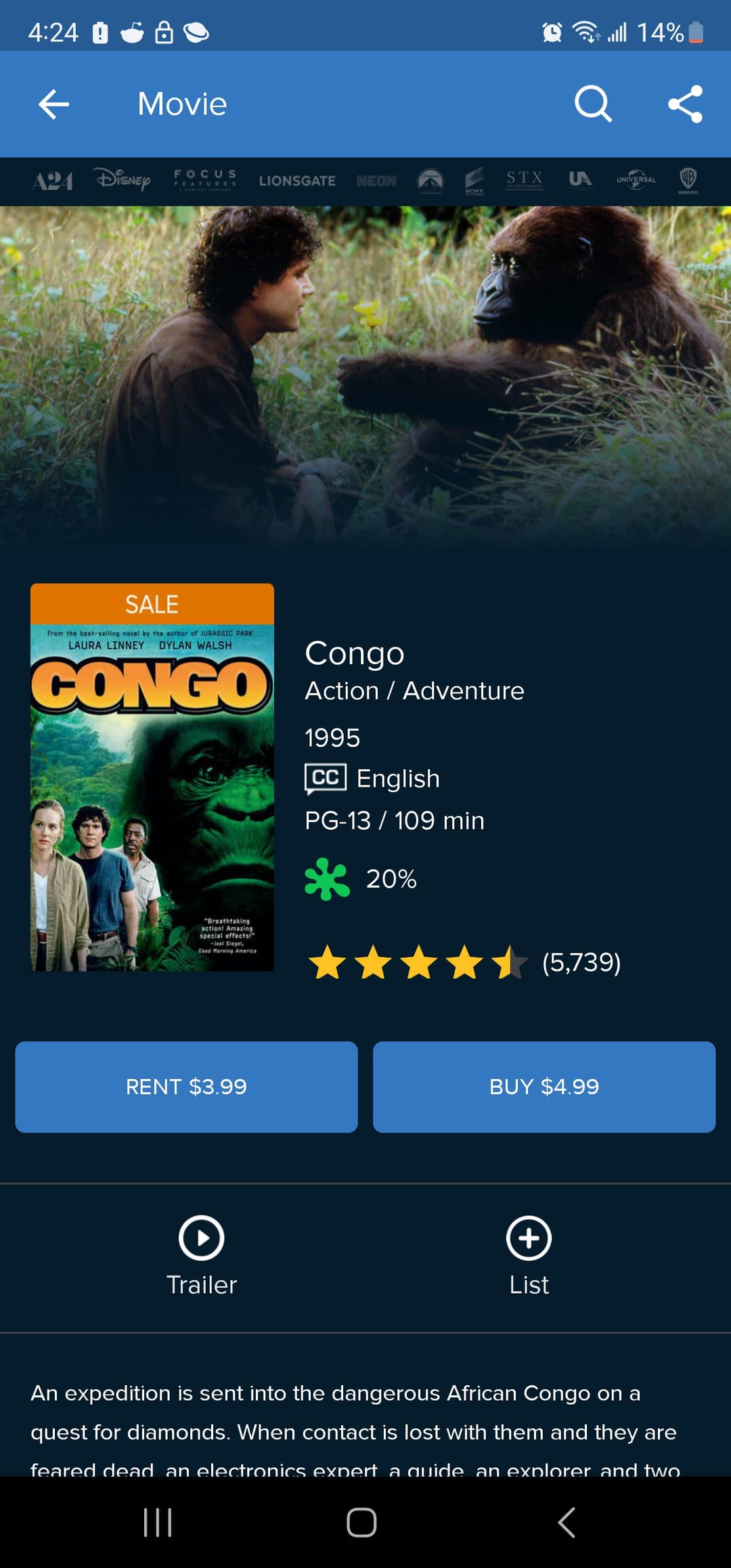731x1568 pixels.
Task: Play the Congo trailer
Action: tap(201, 1257)
